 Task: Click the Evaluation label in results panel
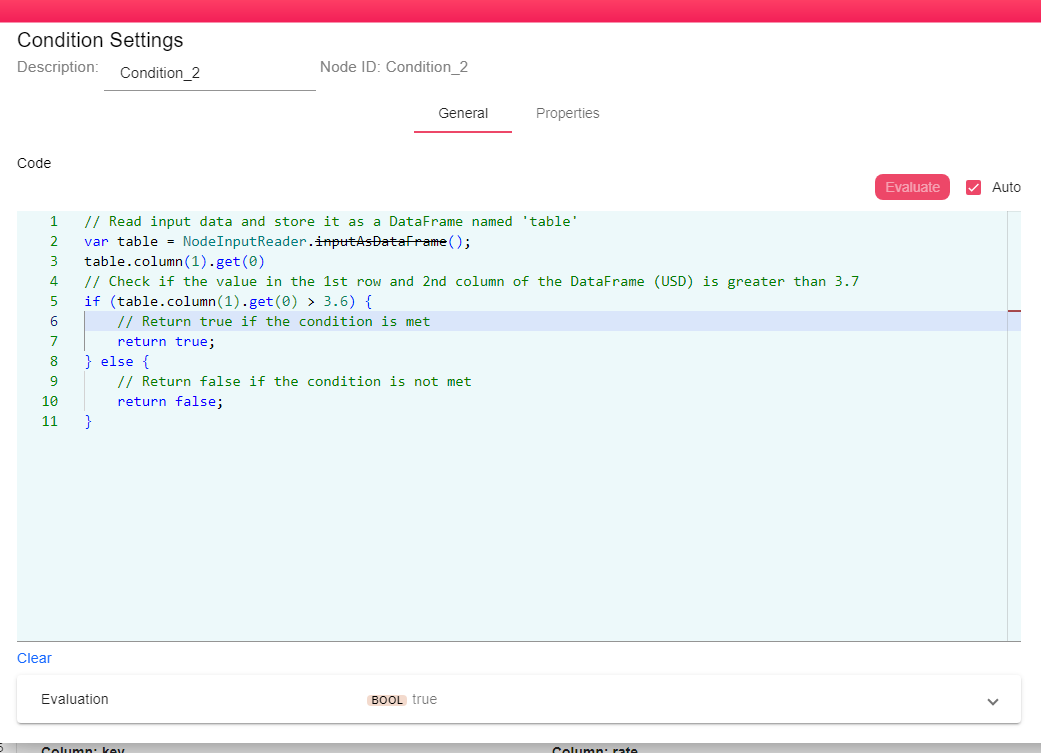[x=75, y=699]
